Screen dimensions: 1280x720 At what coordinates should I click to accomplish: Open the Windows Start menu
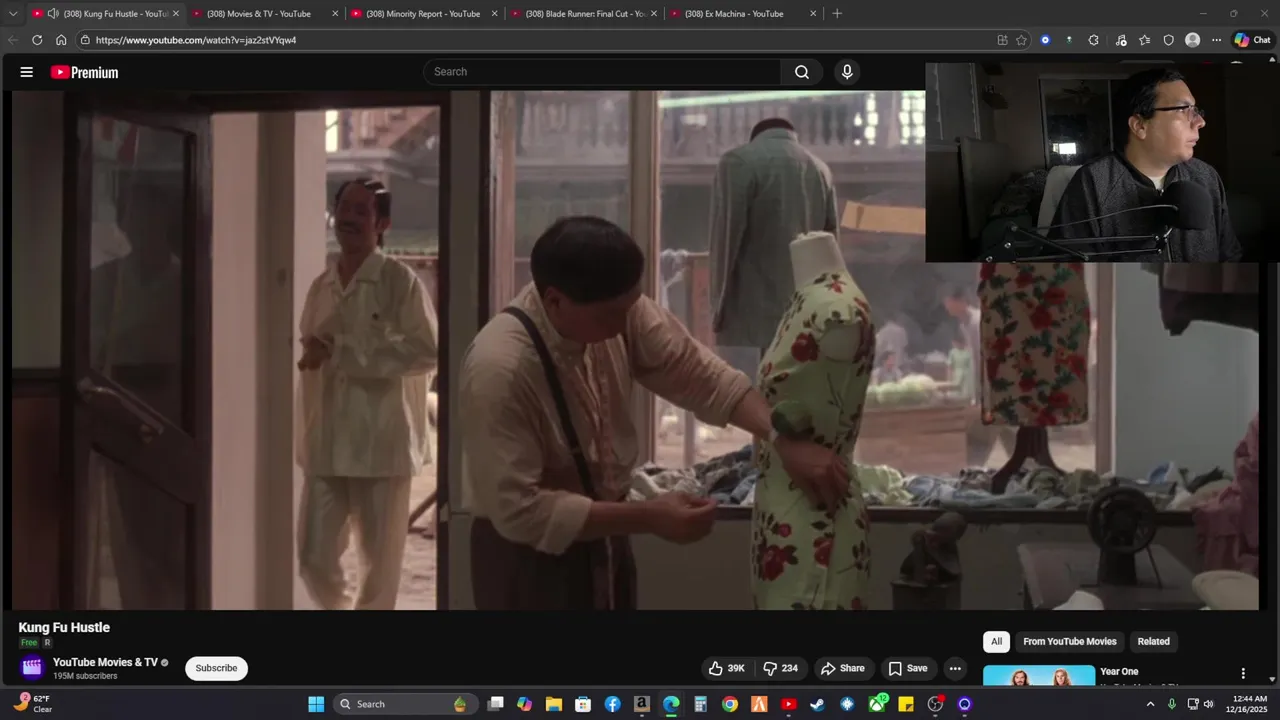coord(316,704)
